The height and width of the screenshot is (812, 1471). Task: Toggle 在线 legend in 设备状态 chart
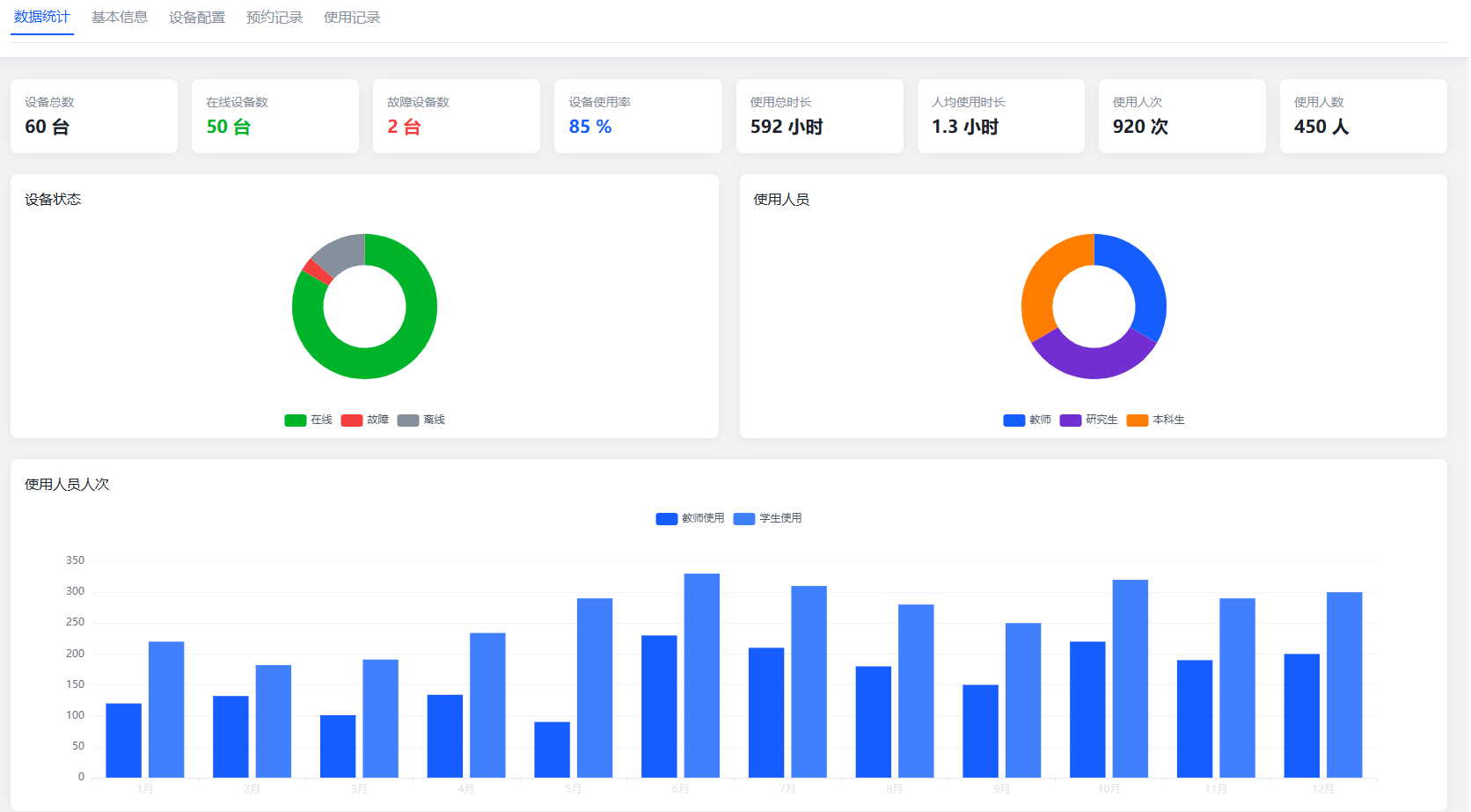[309, 420]
